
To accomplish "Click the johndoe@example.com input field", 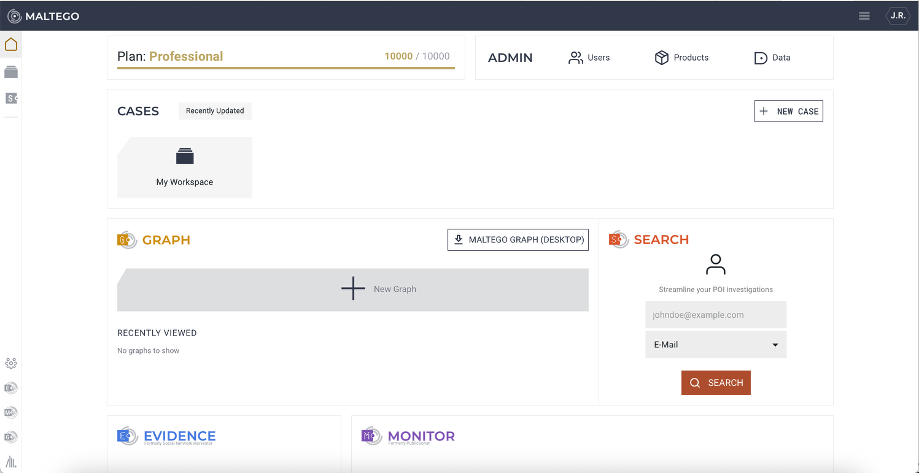I will pyautogui.click(x=716, y=314).
